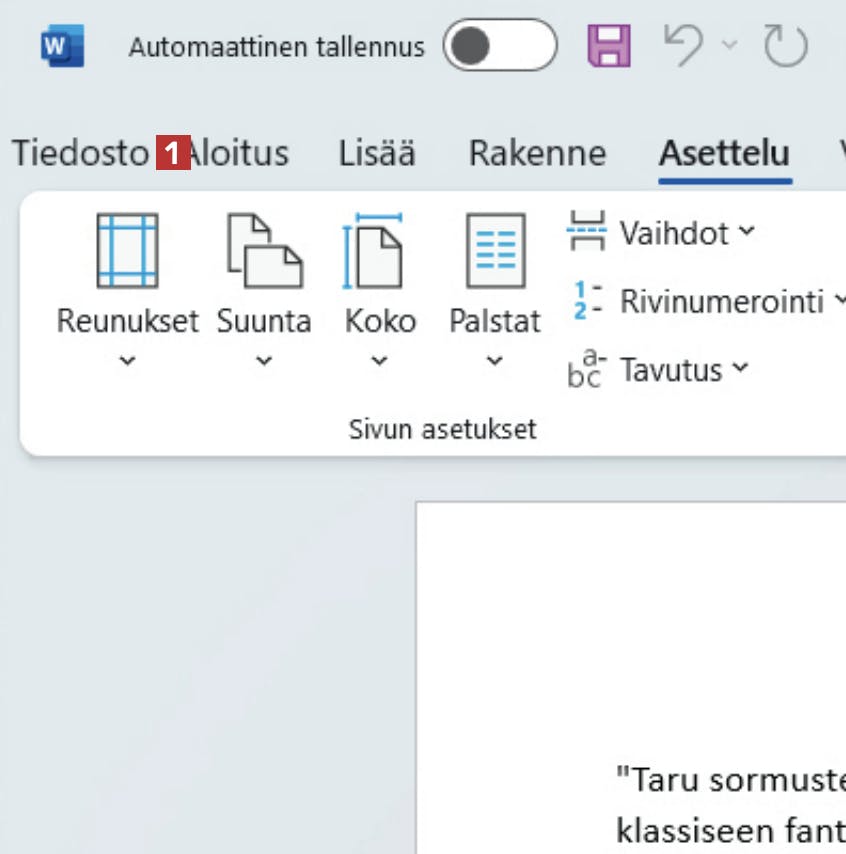Switch to the Lisää tab

click(377, 153)
